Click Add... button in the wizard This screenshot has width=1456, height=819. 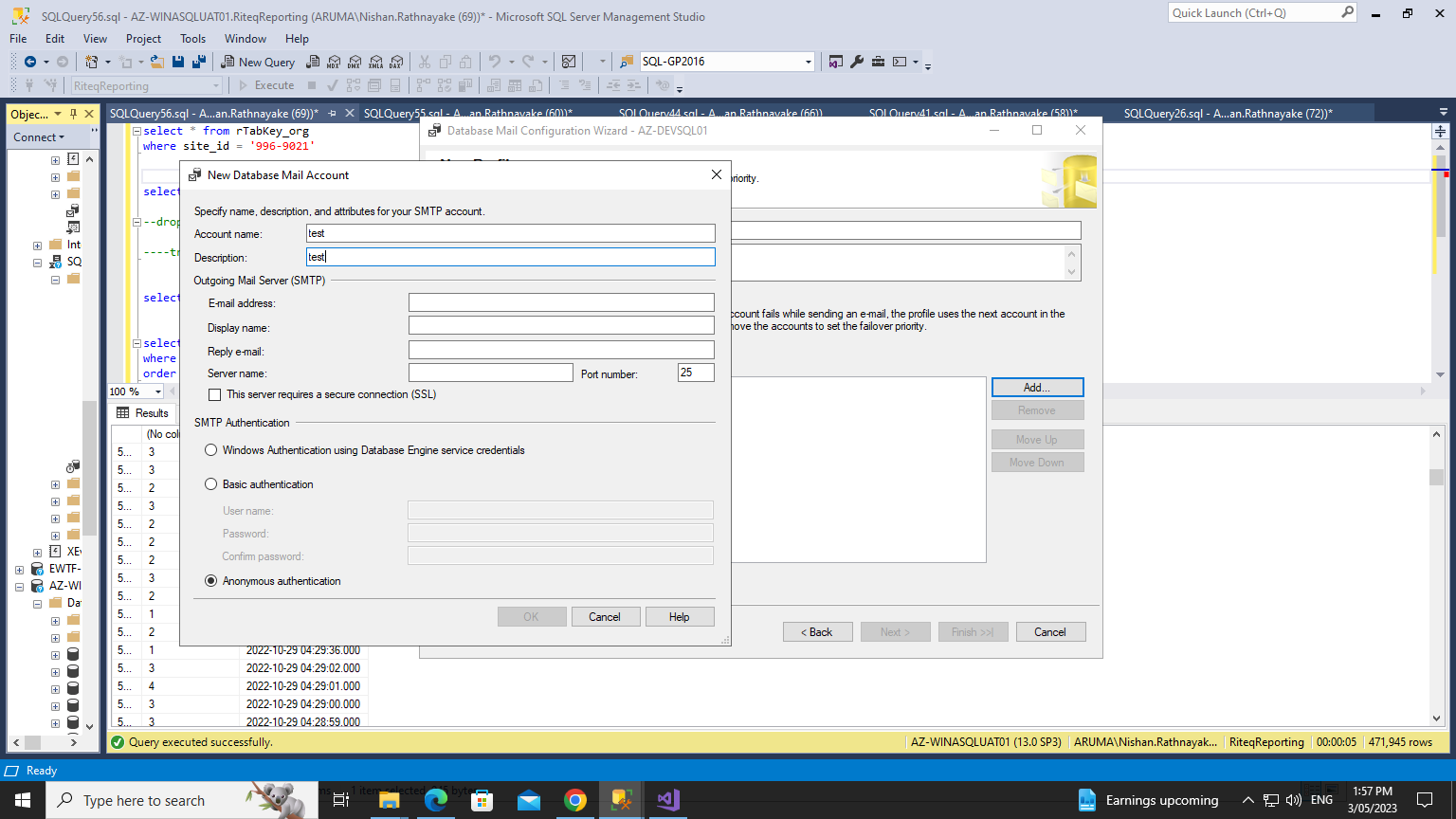click(x=1037, y=388)
